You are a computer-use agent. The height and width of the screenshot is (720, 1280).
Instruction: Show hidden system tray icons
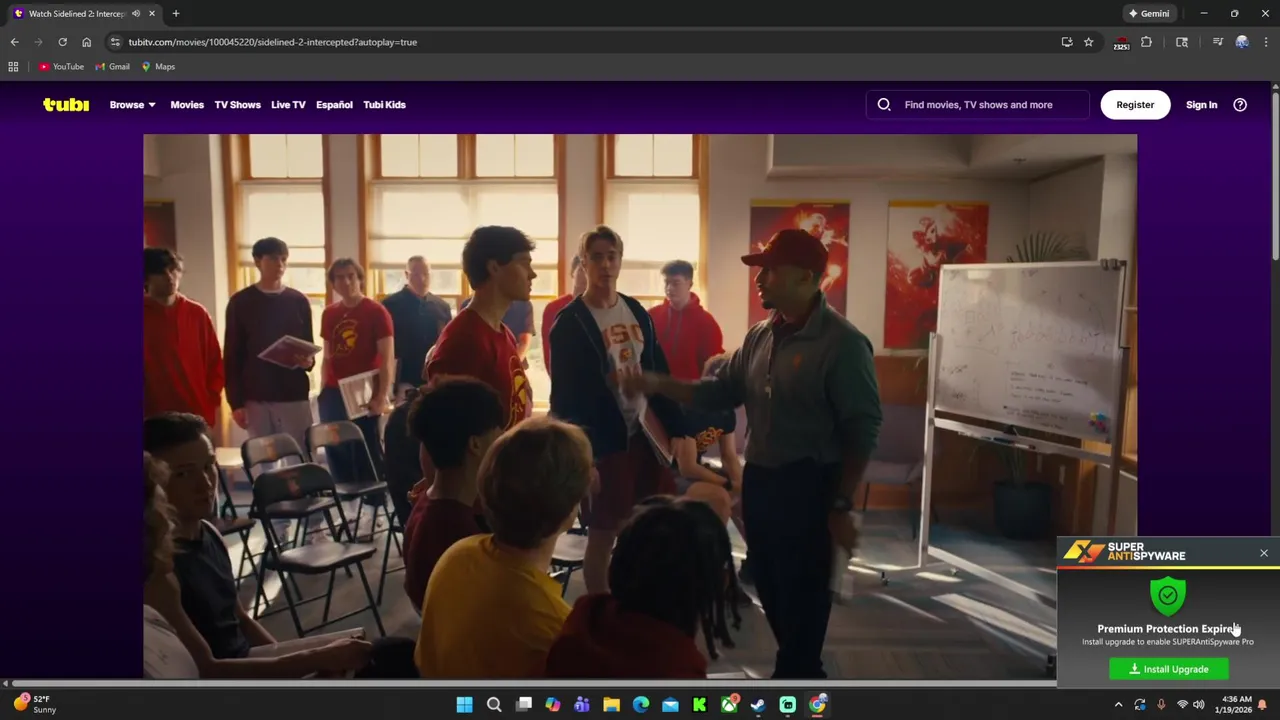[1118, 705]
